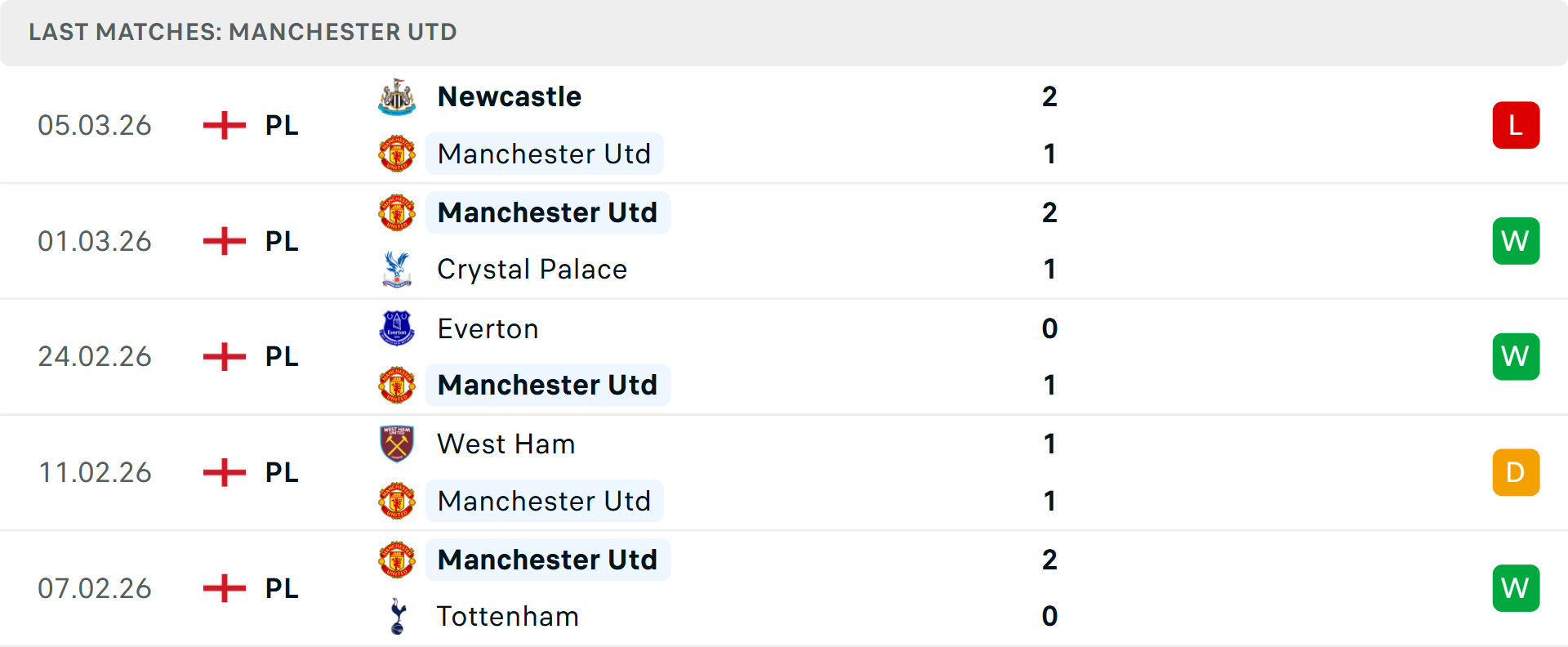Screen dimensions: 1568x647
Task: Click the Crystal Palace club crest
Action: pos(397,270)
